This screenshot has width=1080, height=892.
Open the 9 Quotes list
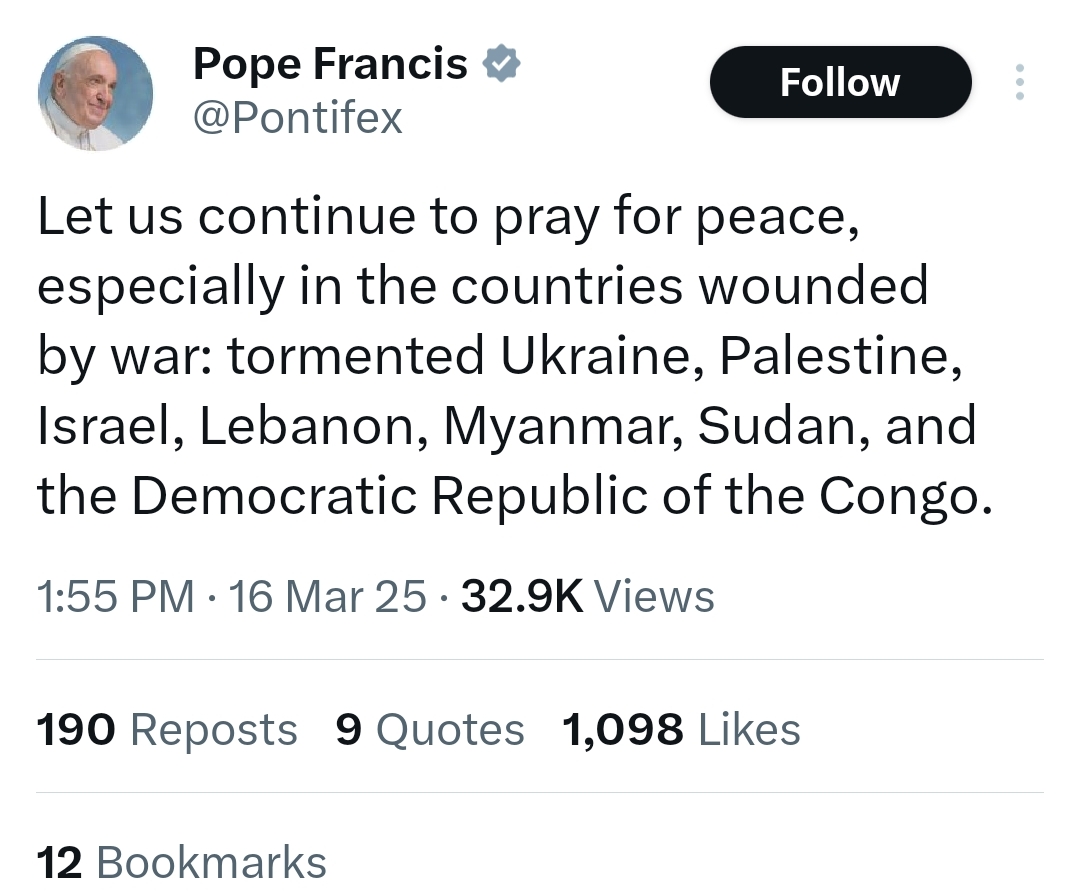click(x=430, y=729)
